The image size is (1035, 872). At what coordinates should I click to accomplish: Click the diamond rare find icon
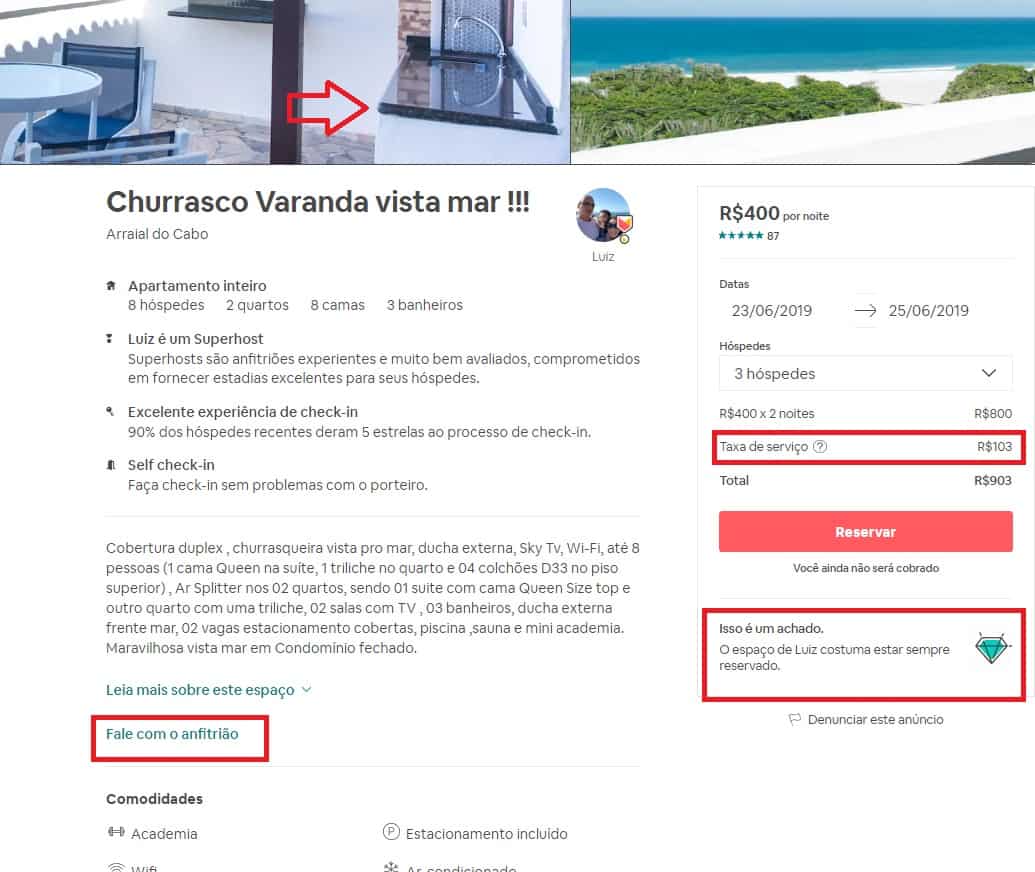click(x=992, y=647)
